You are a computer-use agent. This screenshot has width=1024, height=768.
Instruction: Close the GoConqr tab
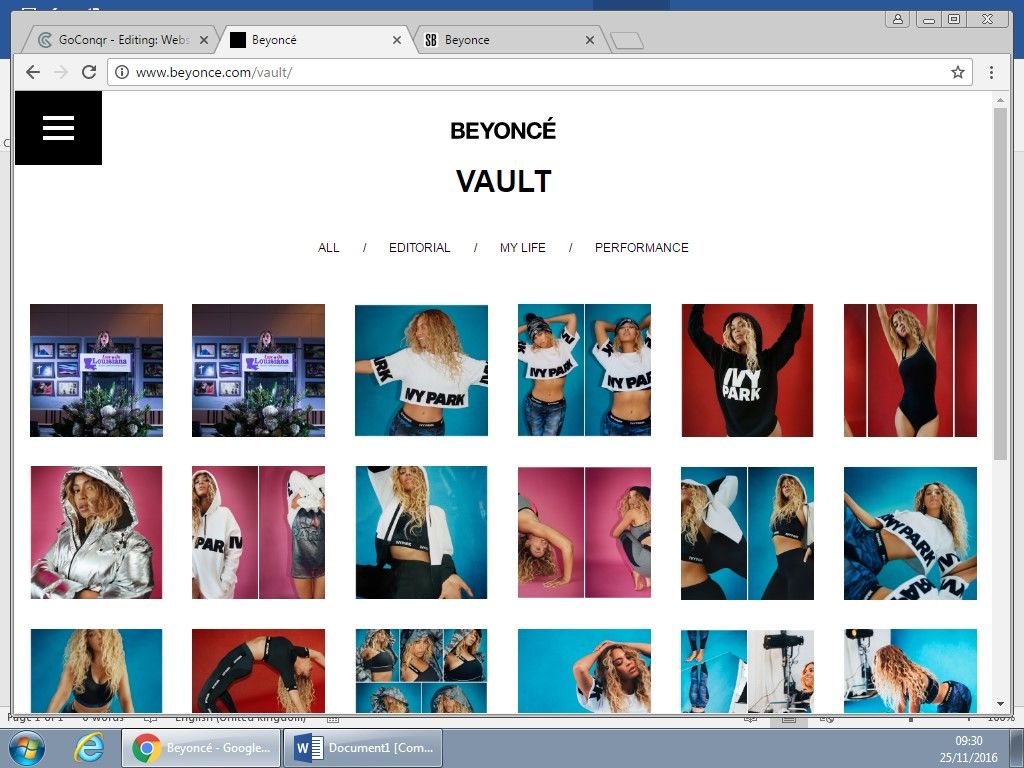[204, 41]
